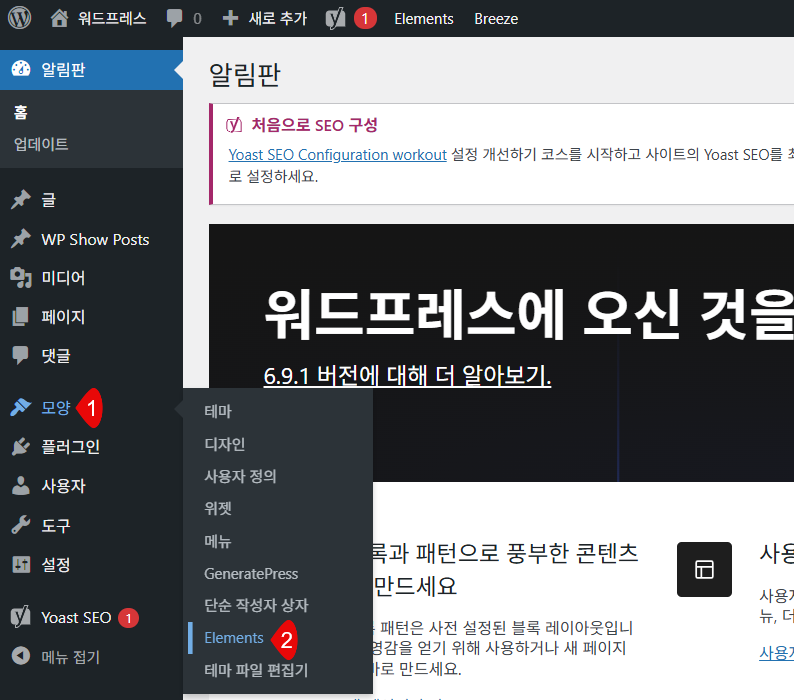Select 테마 in the 모양 flyout

click(218, 411)
